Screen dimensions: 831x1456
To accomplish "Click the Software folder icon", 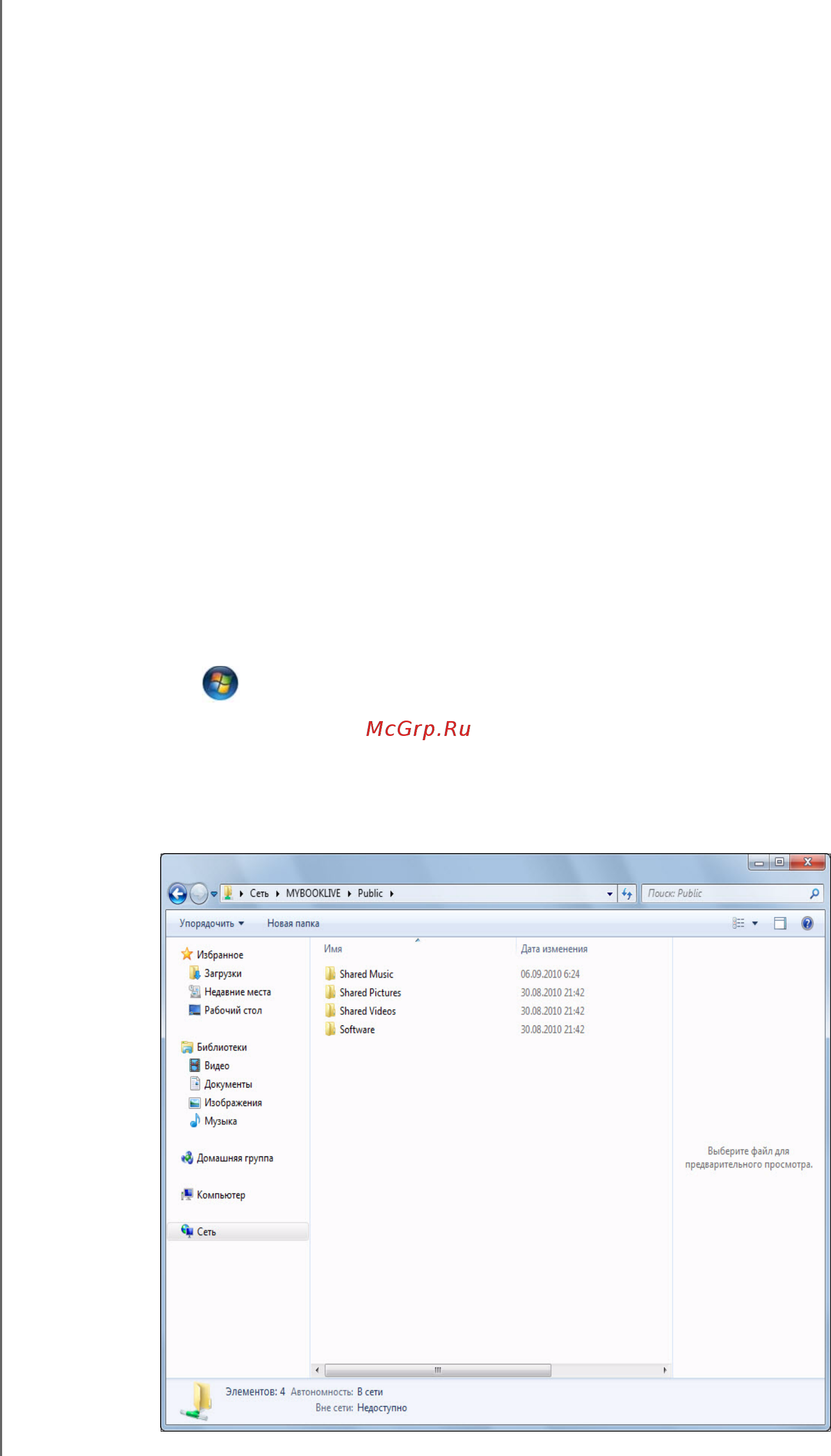I will [330, 1029].
